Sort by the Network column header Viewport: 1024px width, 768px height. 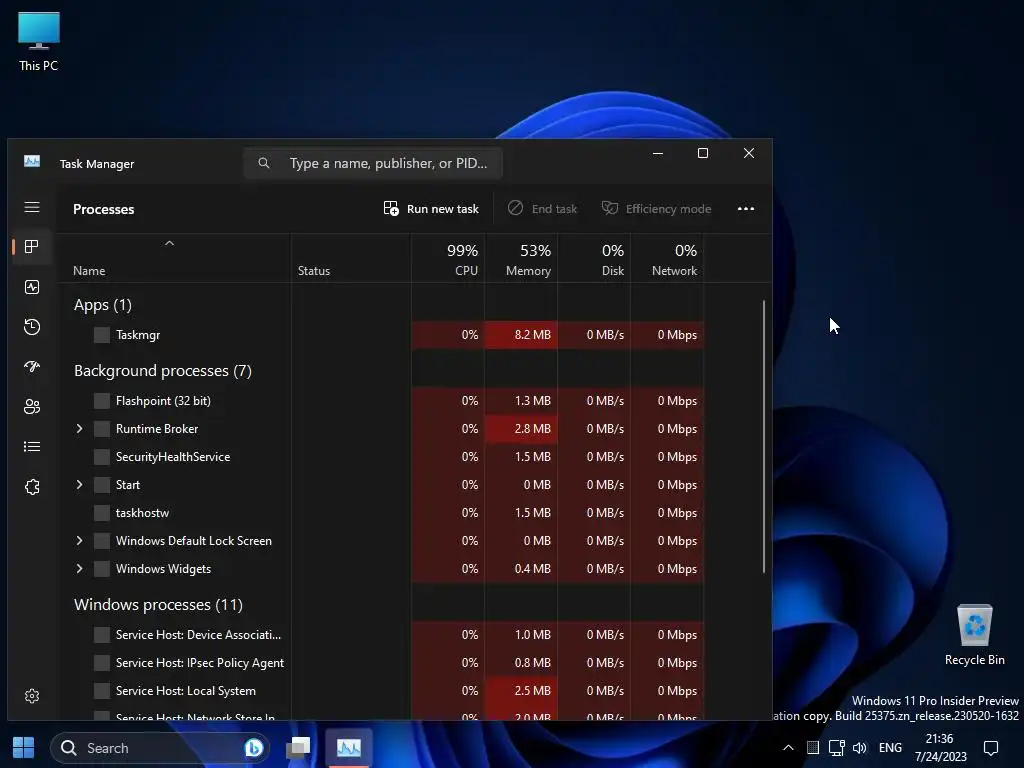click(667, 260)
